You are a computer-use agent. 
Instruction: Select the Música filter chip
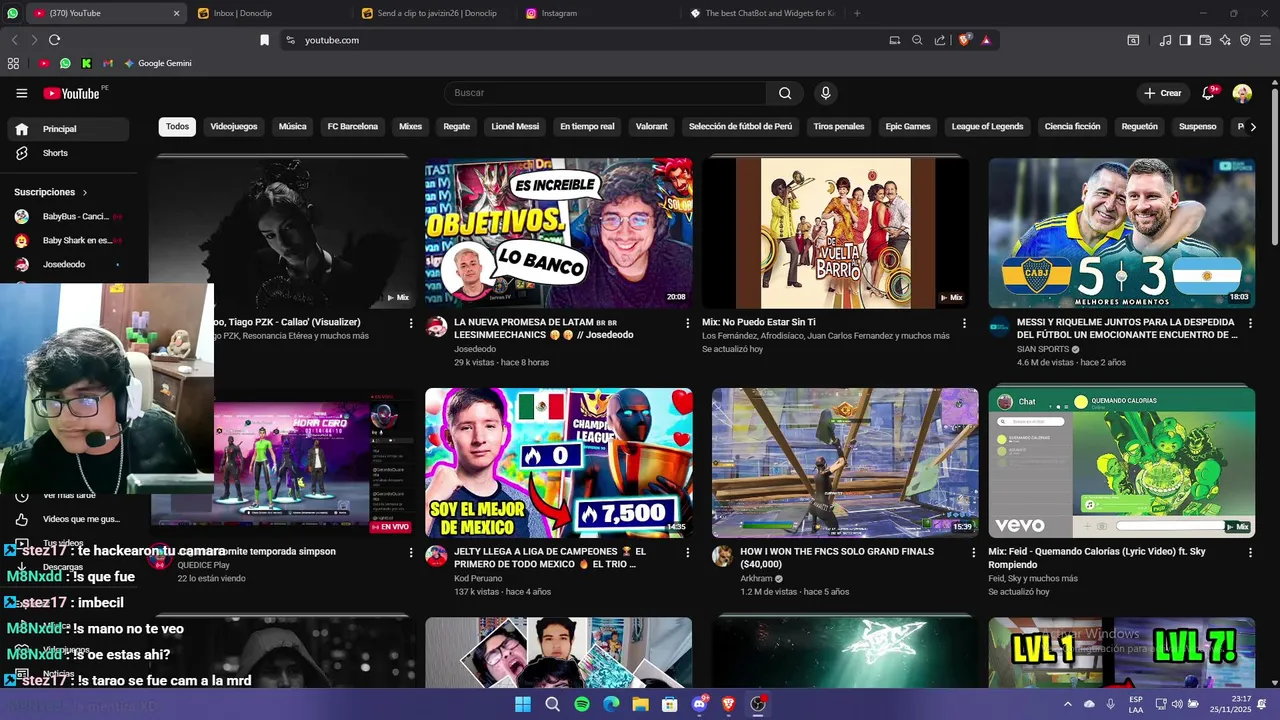pyautogui.click(x=292, y=127)
